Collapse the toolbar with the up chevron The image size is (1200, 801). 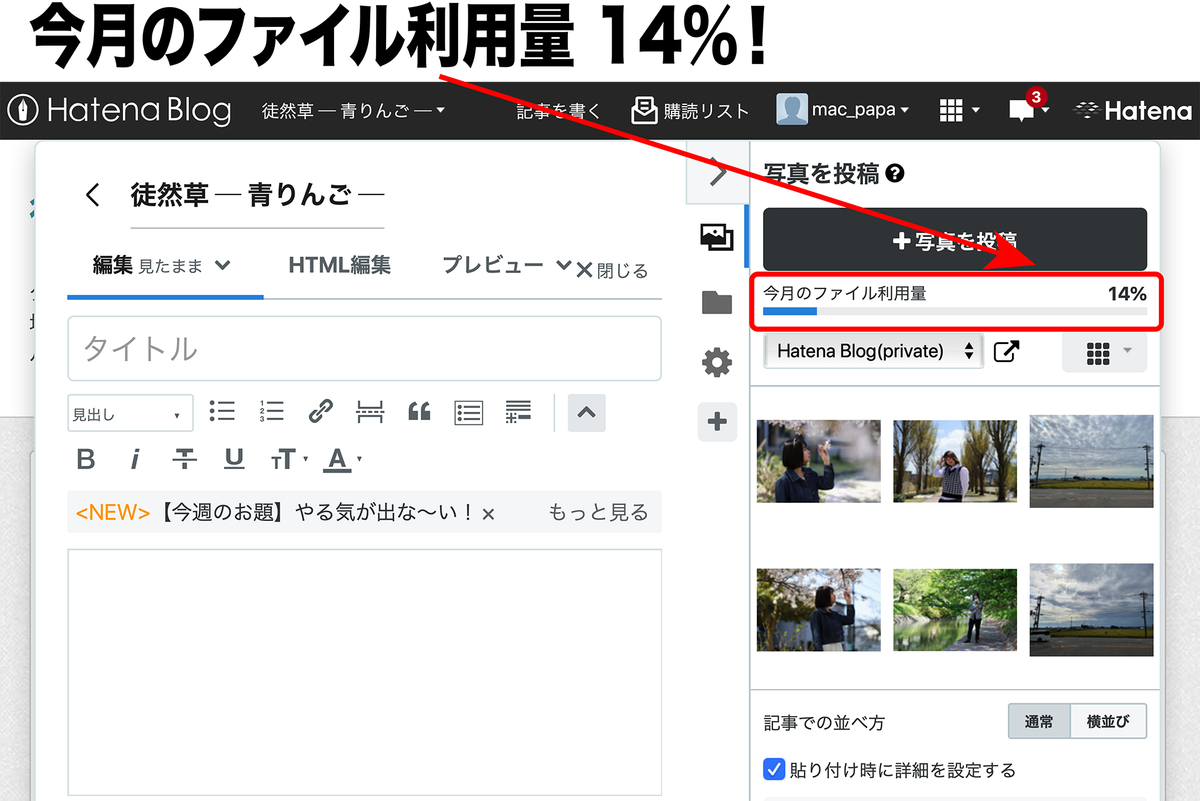click(x=587, y=412)
